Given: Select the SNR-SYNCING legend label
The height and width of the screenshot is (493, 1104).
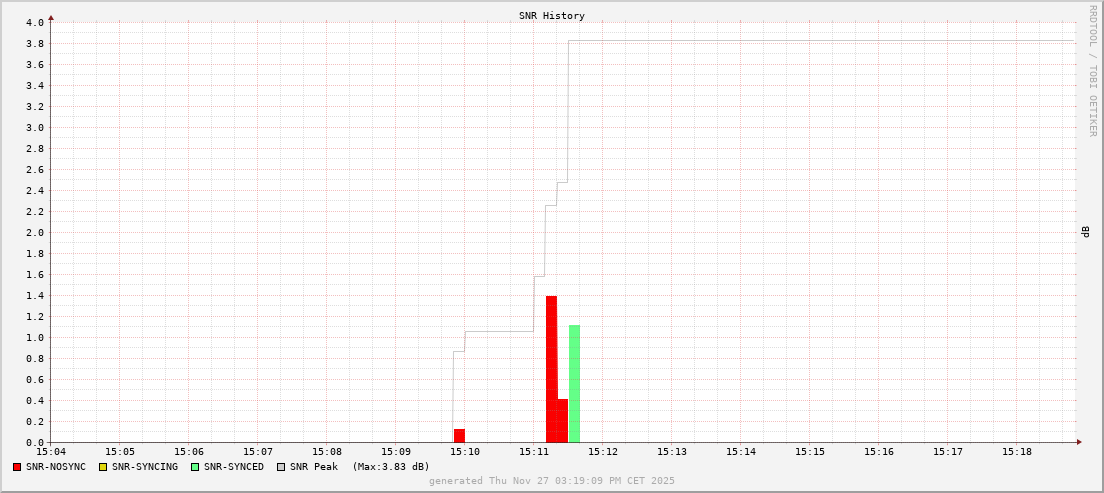Looking at the screenshot, I should pyautogui.click(x=144, y=467).
